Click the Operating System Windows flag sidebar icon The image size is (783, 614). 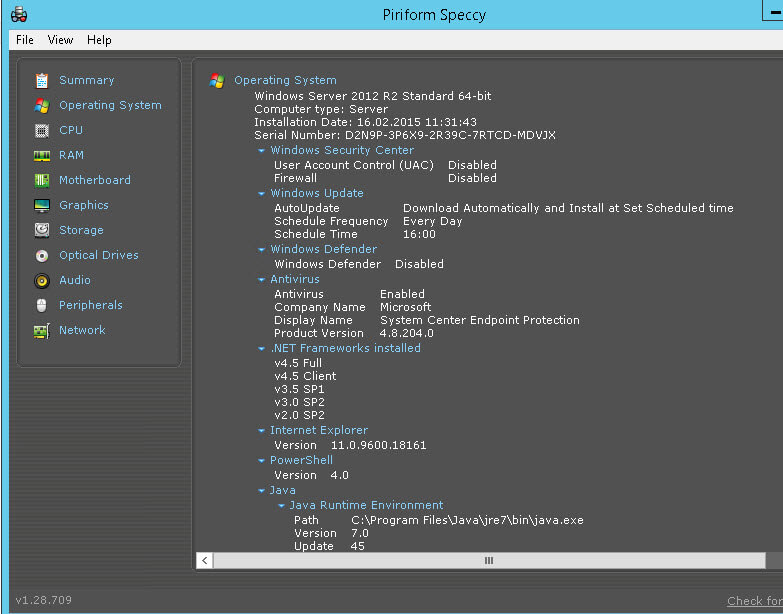pyautogui.click(x=42, y=105)
